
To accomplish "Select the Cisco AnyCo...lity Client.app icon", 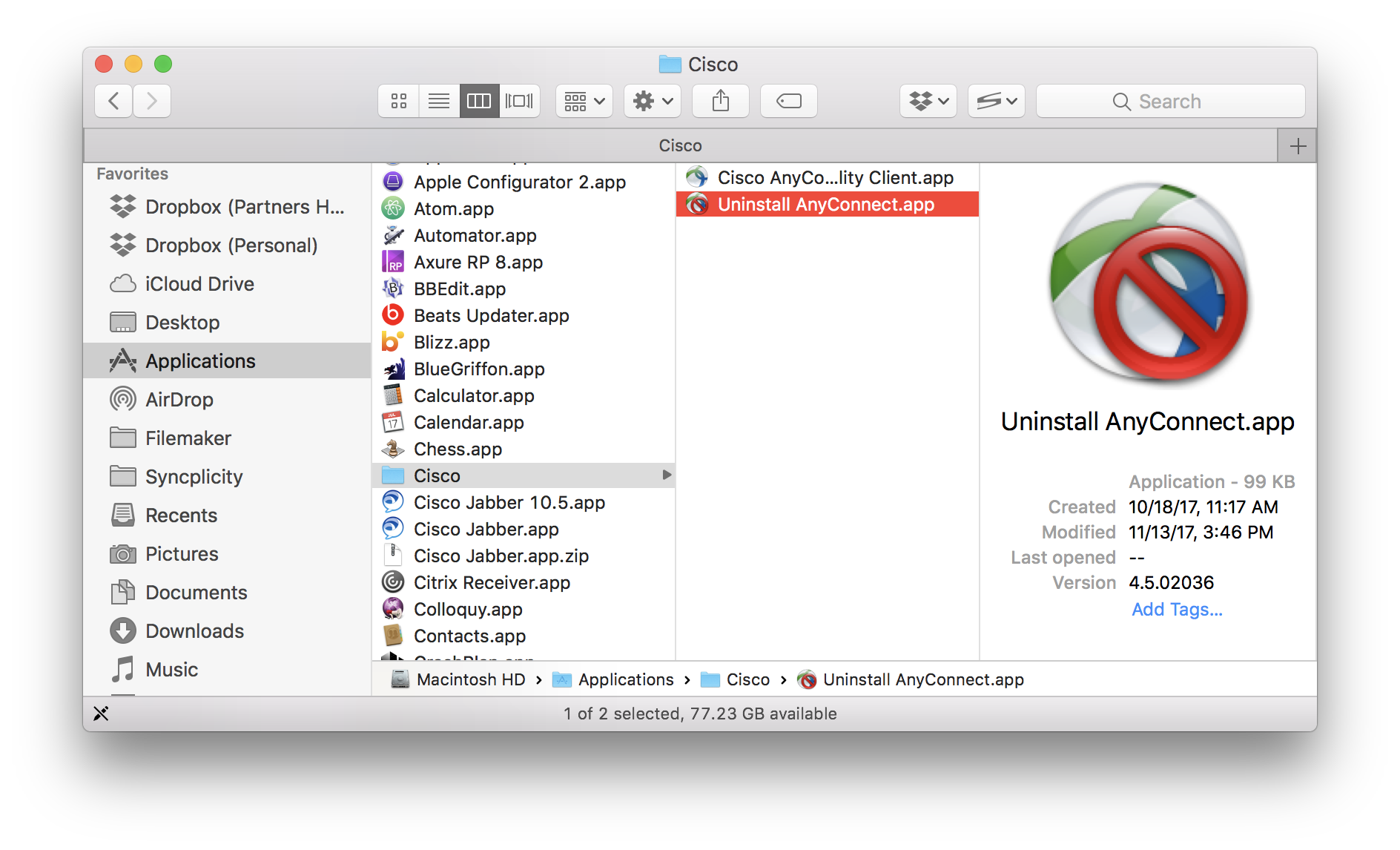I will tap(697, 177).
